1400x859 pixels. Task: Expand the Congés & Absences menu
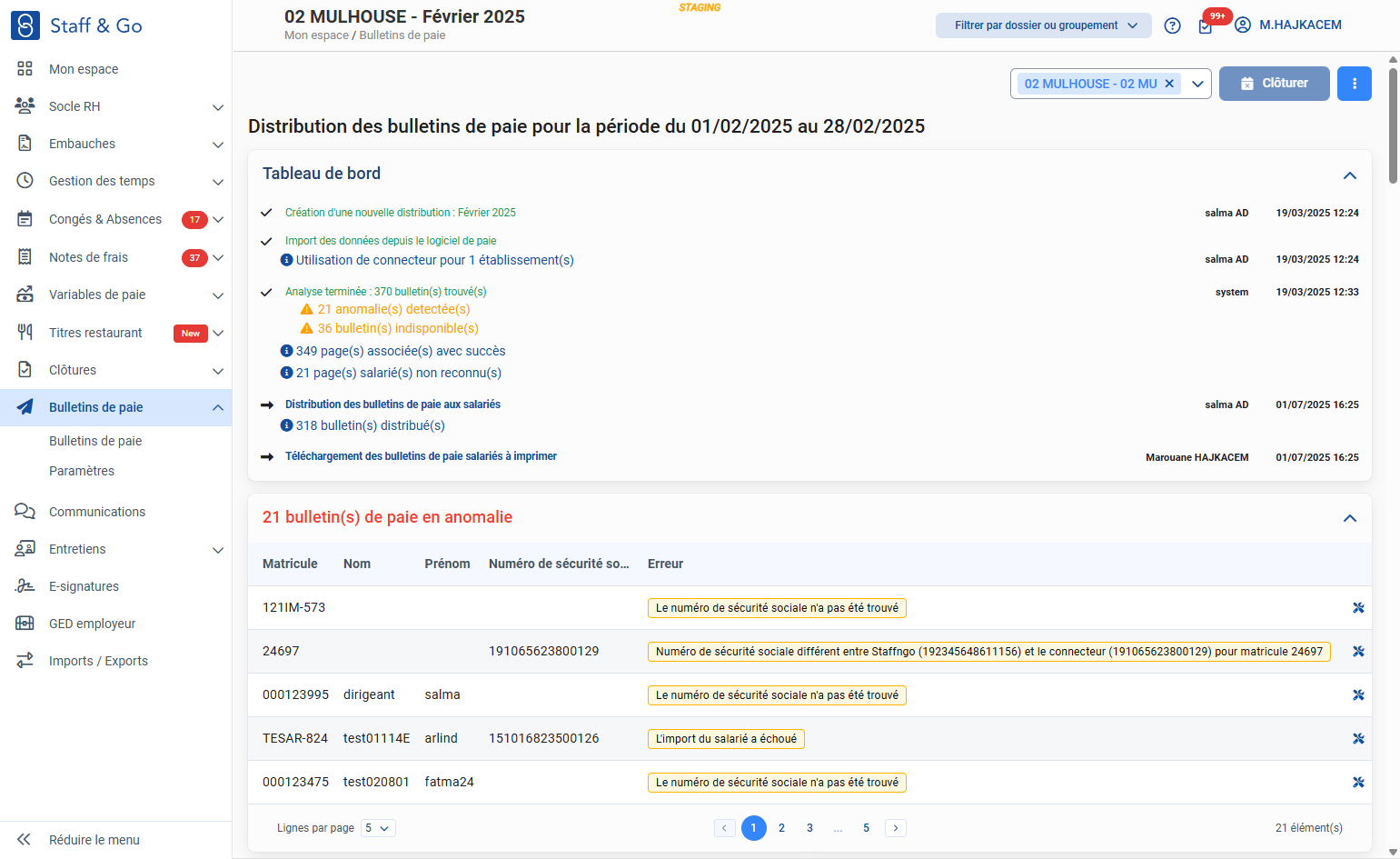tap(218, 220)
